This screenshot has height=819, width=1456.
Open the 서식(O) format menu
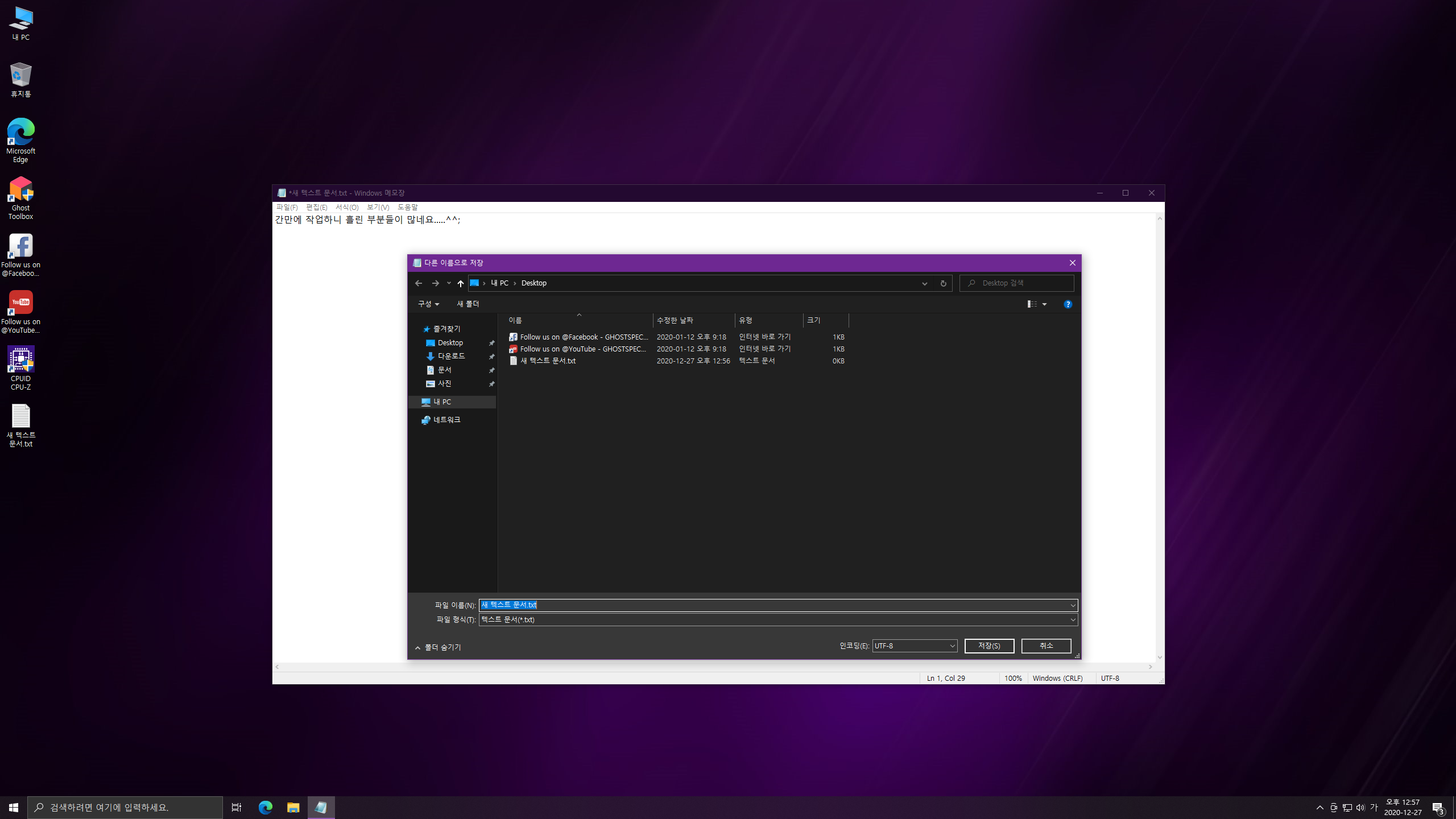point(346,207)
